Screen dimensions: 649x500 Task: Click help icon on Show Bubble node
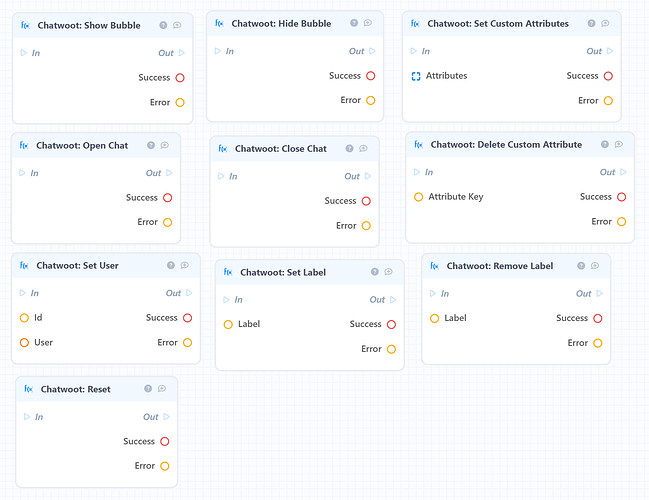pyautogui.click(x=163, y=25)
